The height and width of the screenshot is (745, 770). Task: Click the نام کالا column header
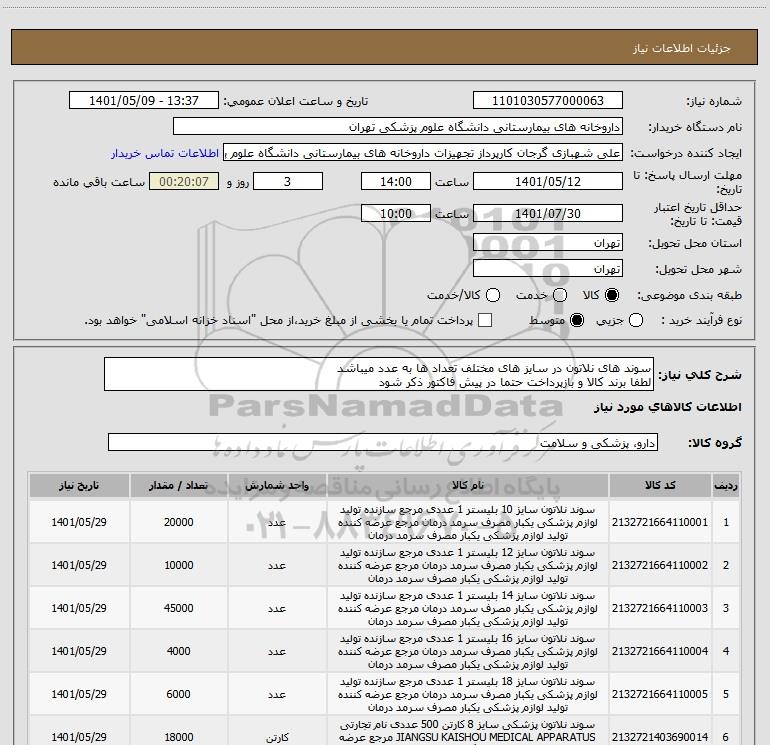coord(468,486)
